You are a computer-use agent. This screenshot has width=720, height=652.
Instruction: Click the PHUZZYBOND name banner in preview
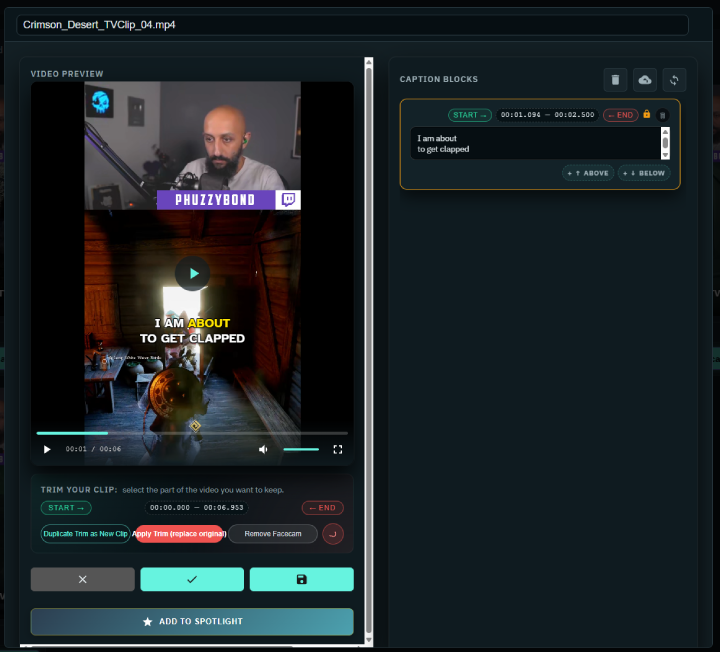pos(216,200)
